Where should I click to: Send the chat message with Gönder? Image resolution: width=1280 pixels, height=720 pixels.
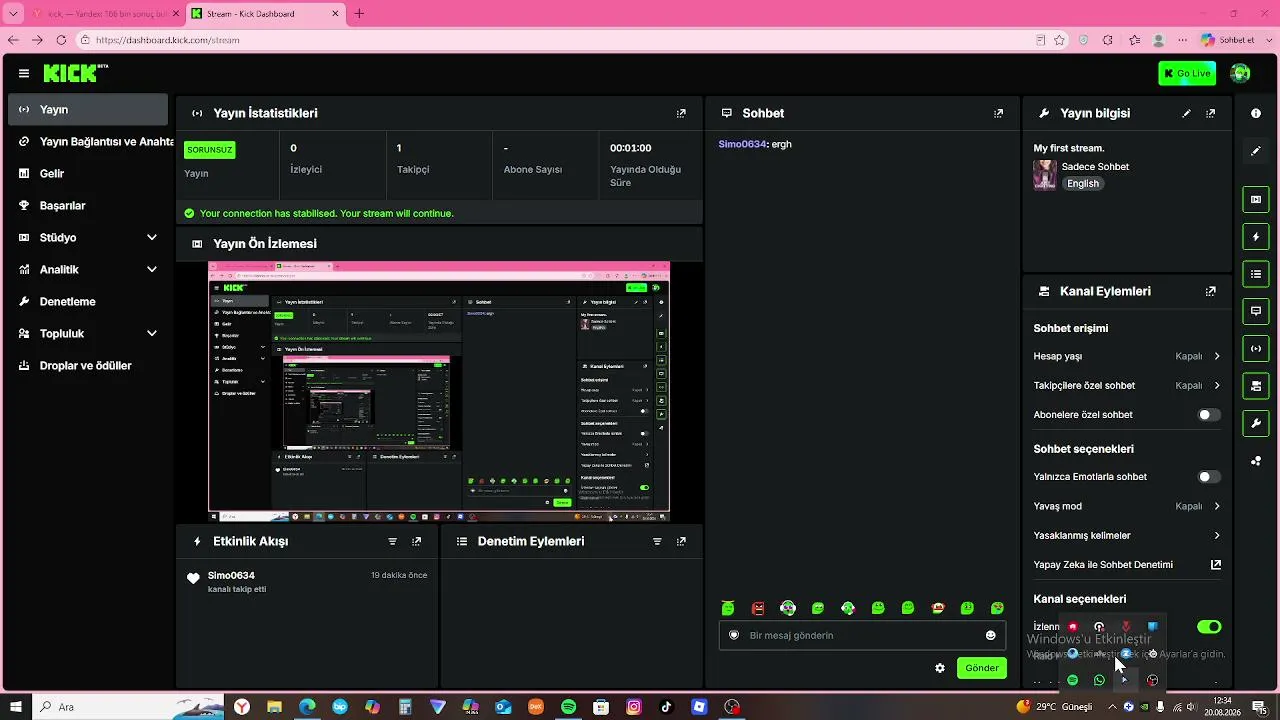click(982, 668)
